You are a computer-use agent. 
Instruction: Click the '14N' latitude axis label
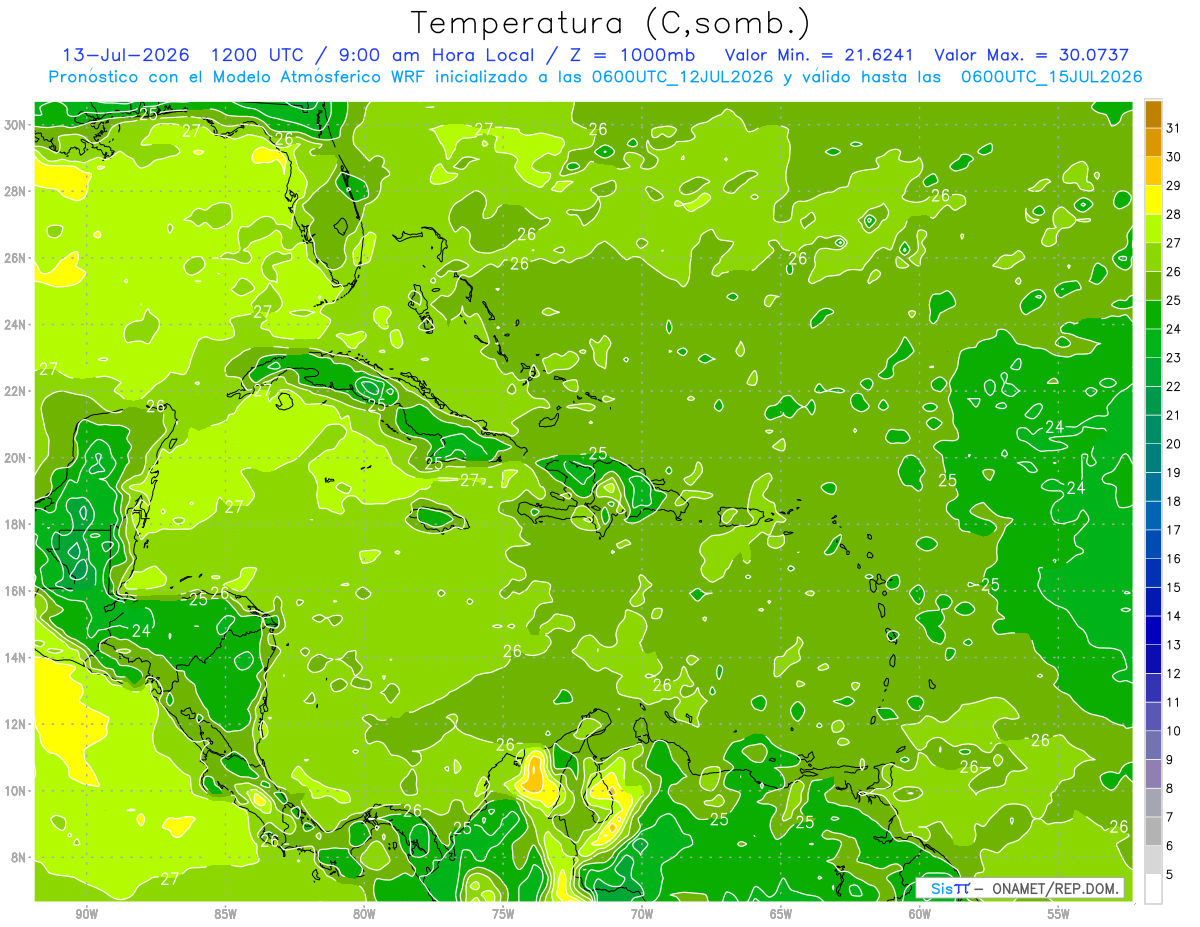[x=16, y=657]
